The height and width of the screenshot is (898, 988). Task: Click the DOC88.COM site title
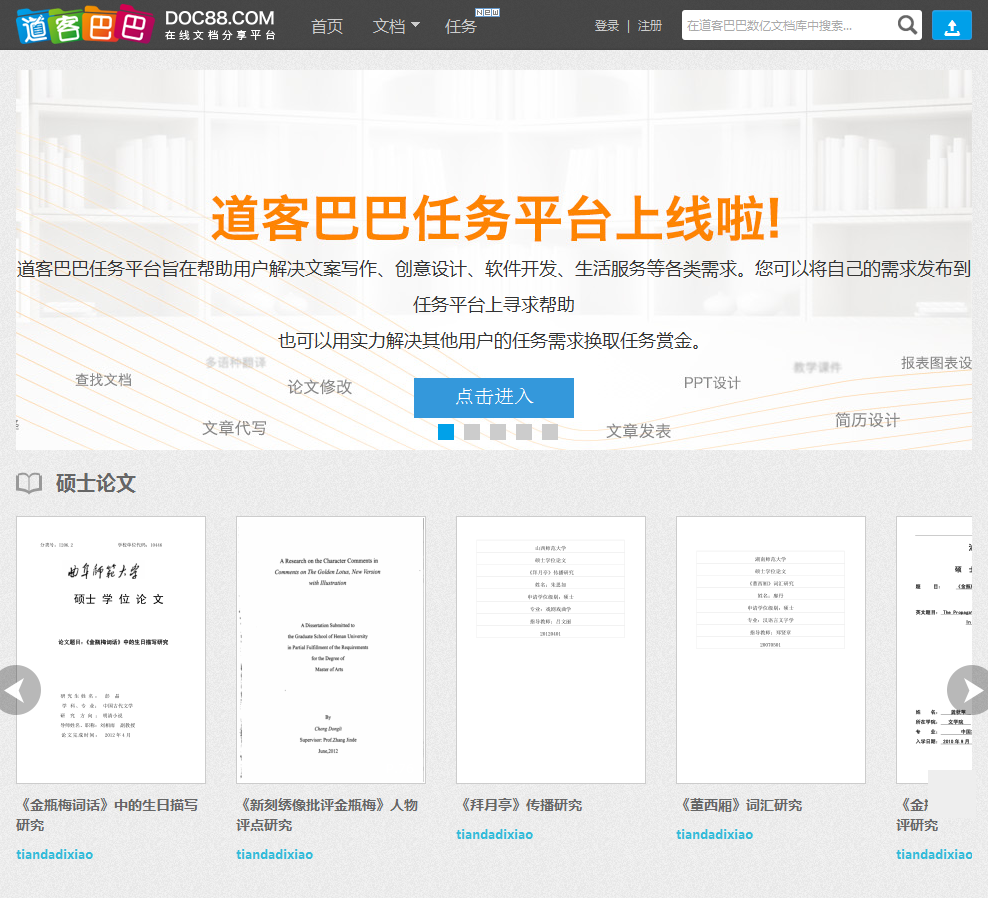(x=219, y=18)
